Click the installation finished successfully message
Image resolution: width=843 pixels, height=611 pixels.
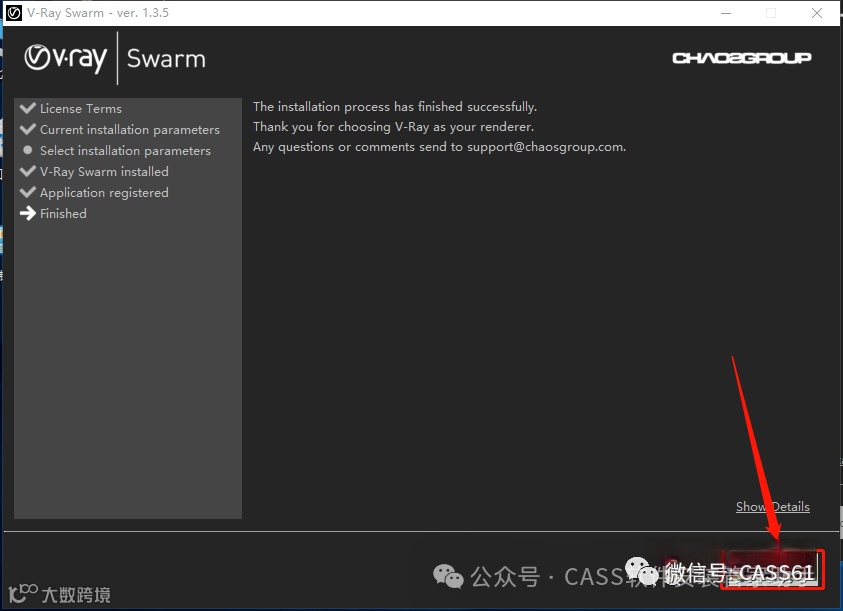click(395, 106)
